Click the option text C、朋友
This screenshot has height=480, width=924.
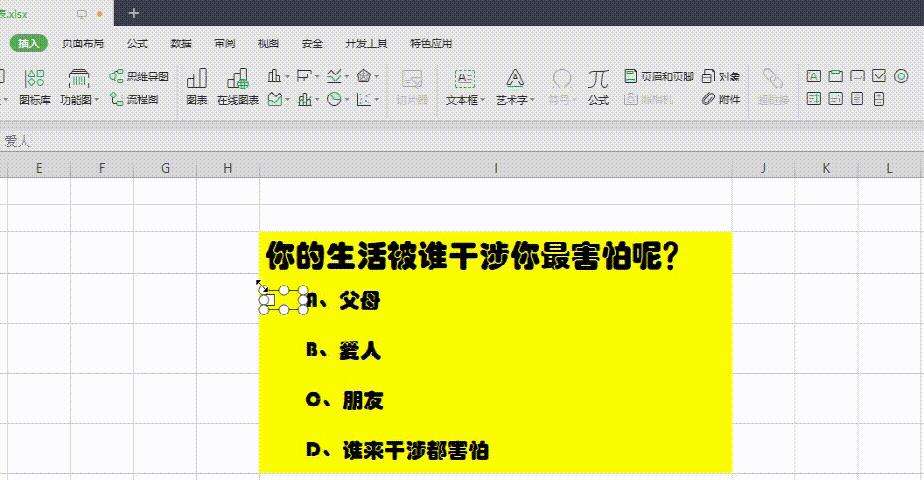pos(345,400)
